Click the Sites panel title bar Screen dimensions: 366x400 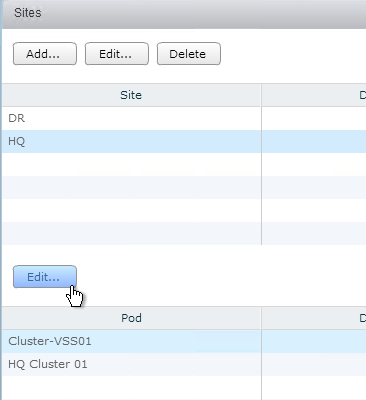click(x=184, y=13)
